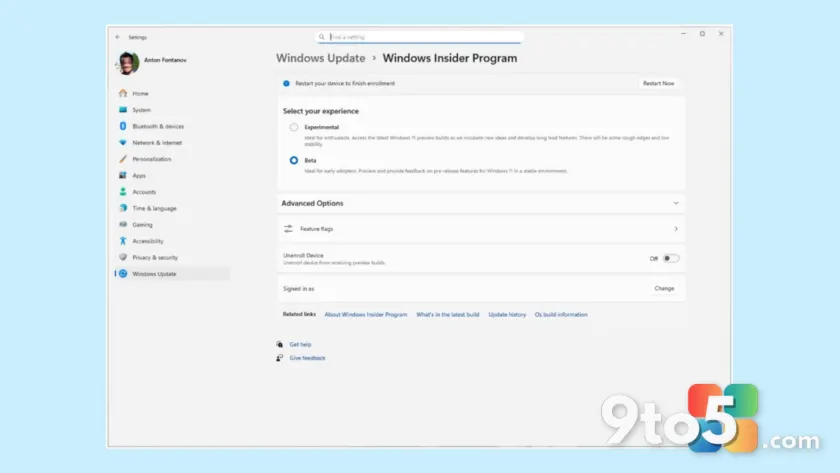Image resolution: width=840 pixels, height=473 pixels.
Task: Click the Time & language globe icon
Action: 123,208
